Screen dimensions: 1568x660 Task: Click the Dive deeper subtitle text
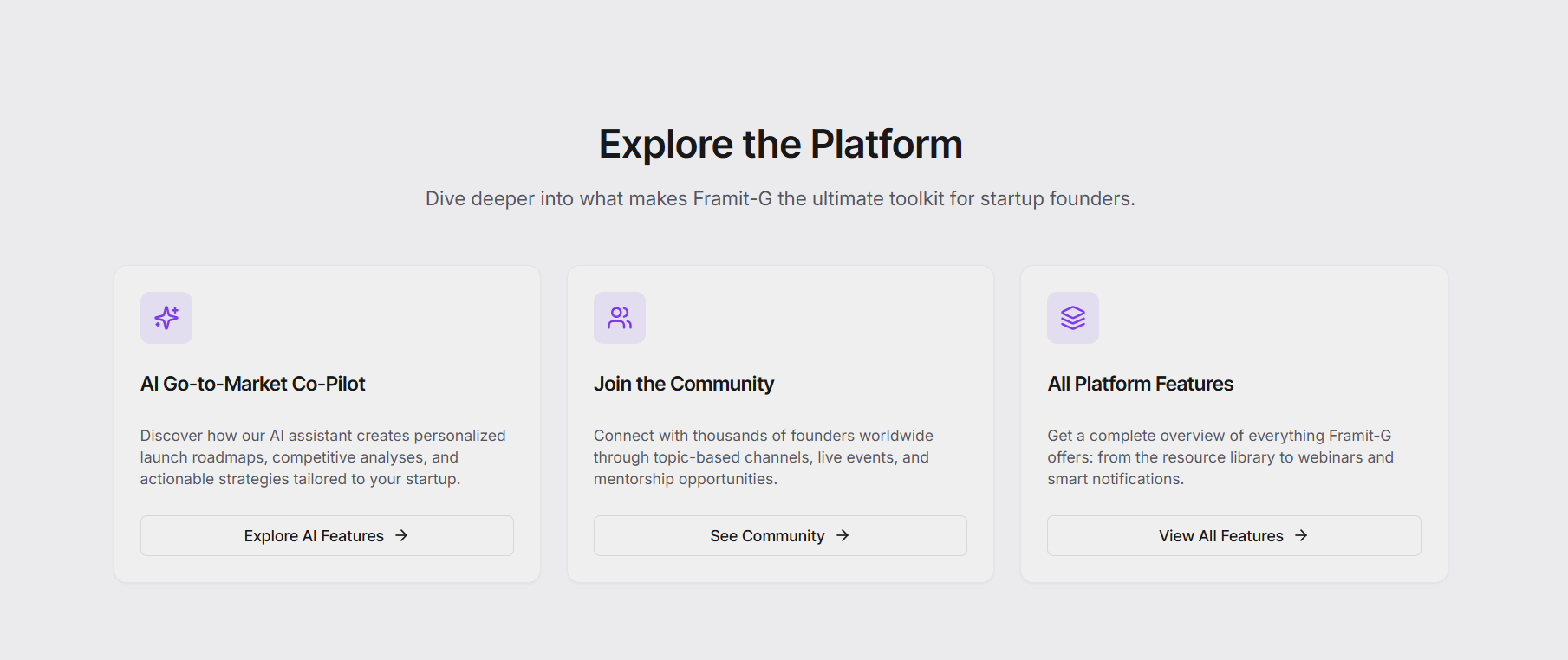(x=780, y=198)
